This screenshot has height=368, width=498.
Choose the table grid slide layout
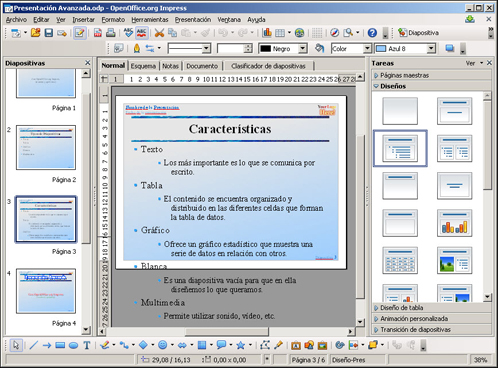400,260
